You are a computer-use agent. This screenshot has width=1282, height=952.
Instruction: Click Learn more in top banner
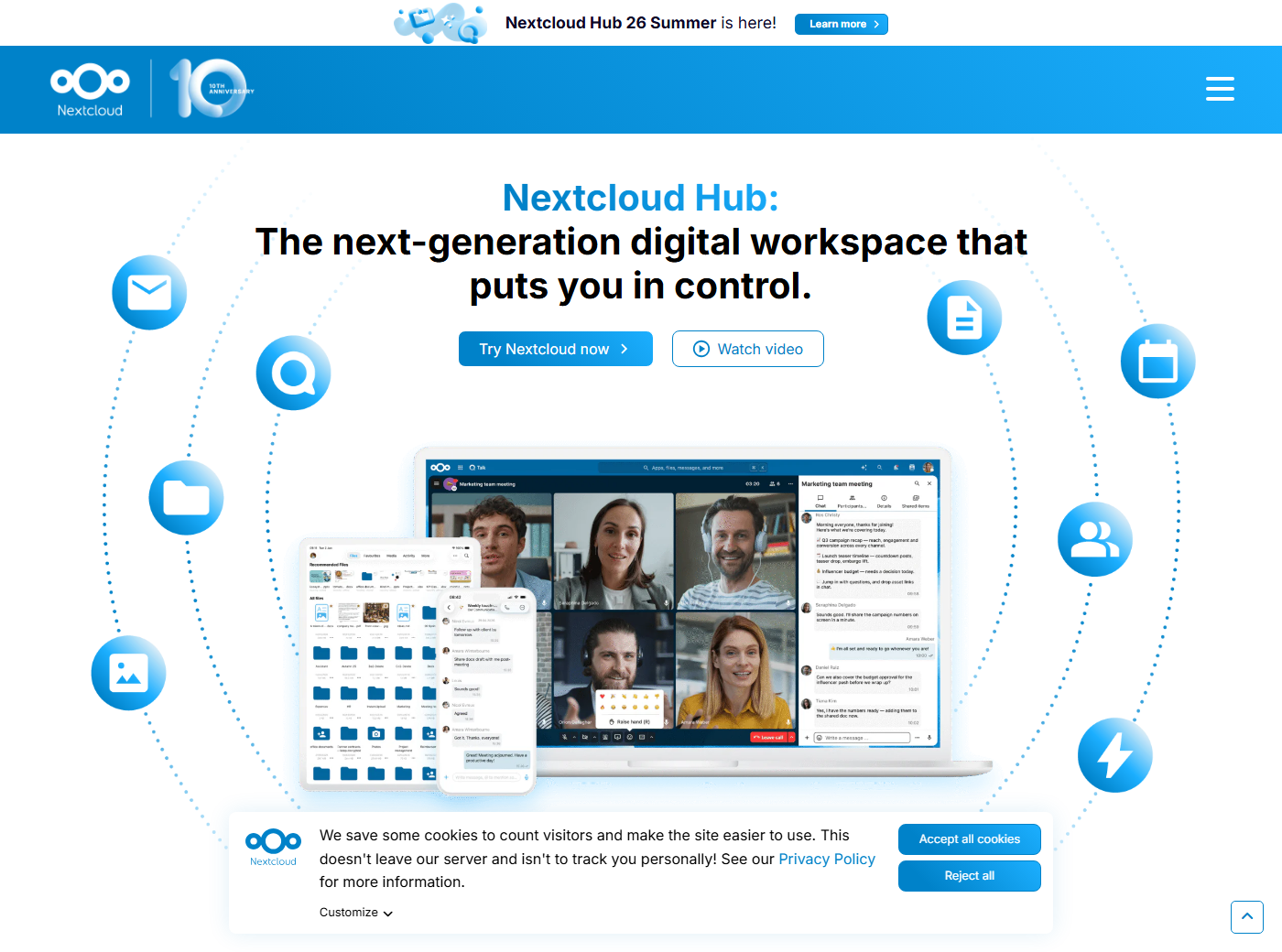[842, 24]
